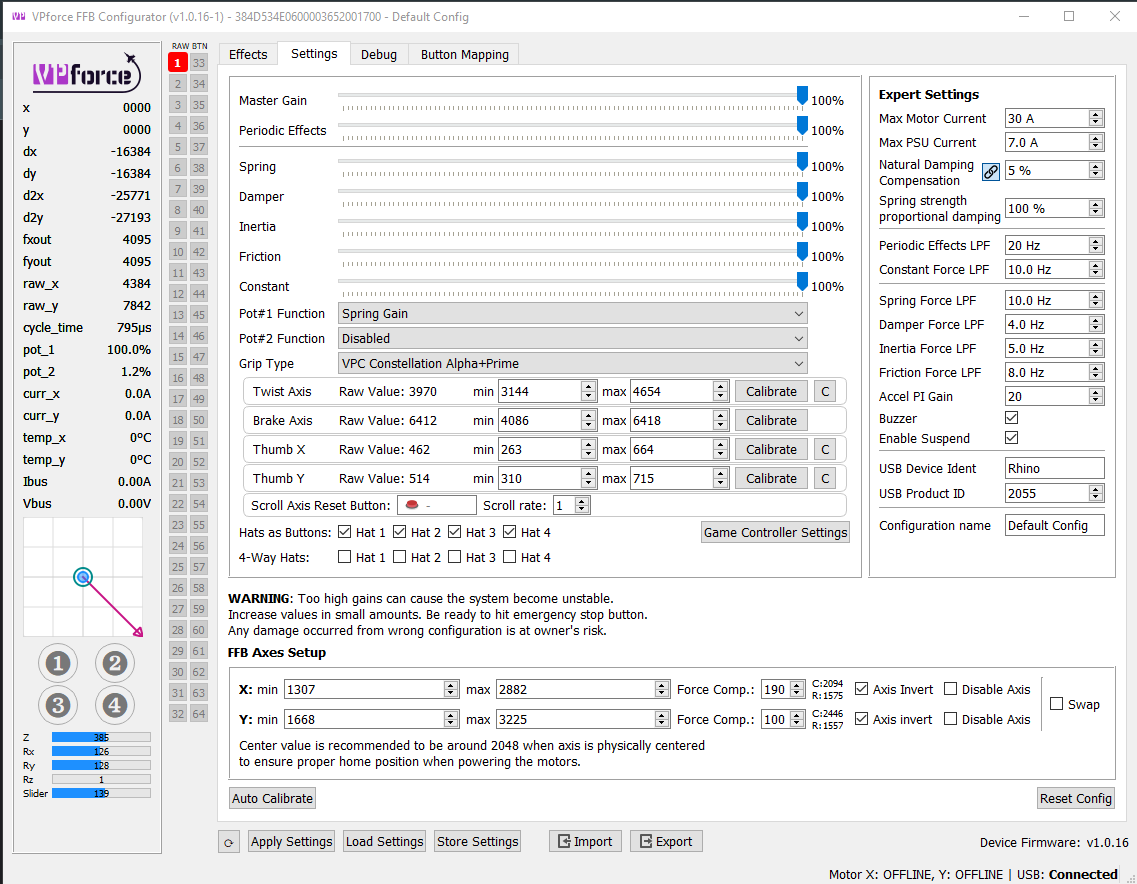Open the Pot#1 Function dropdown

point(572,313)
